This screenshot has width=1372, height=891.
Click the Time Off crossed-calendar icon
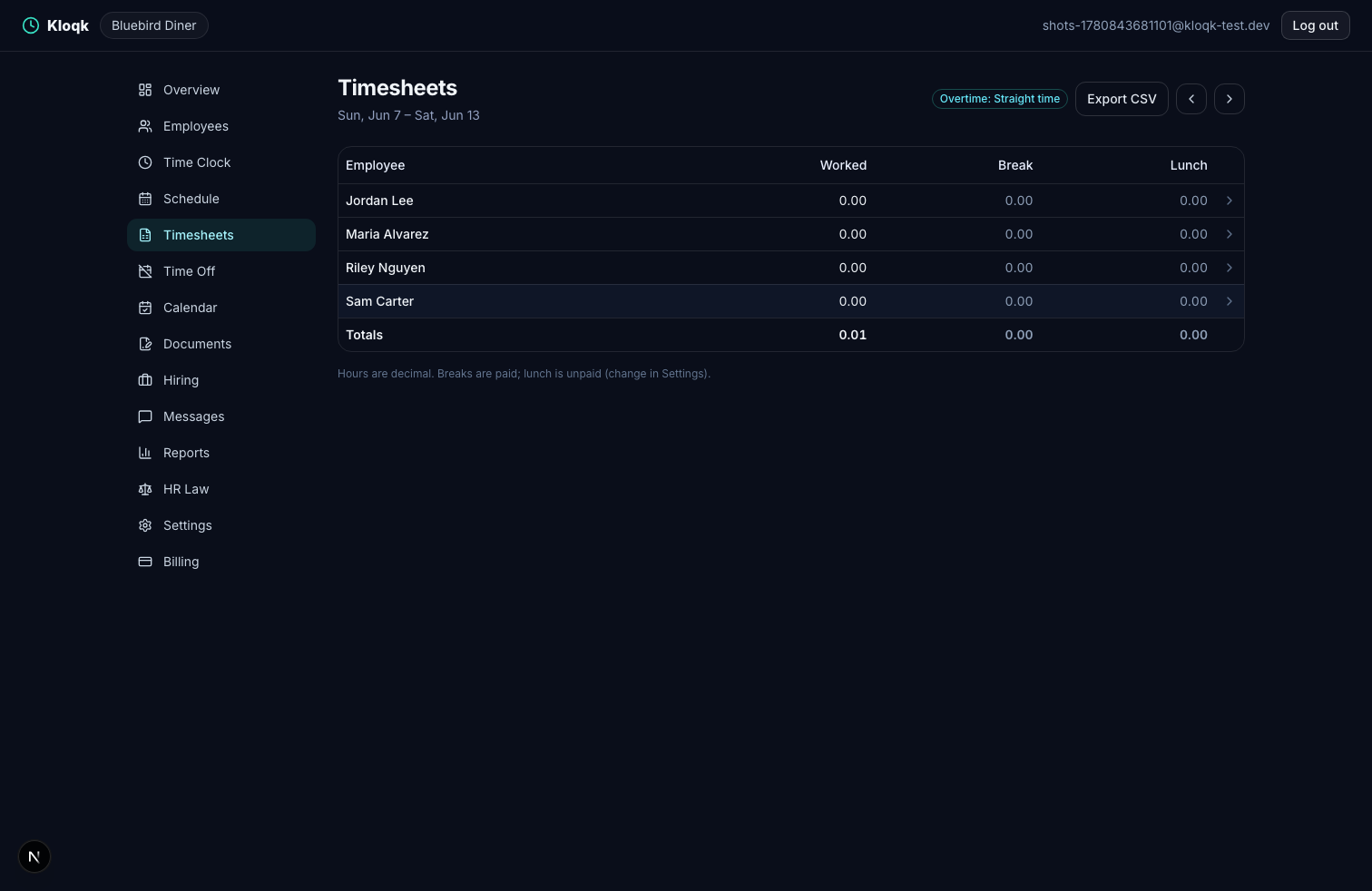pyautogui.click(x=145, y=271)
